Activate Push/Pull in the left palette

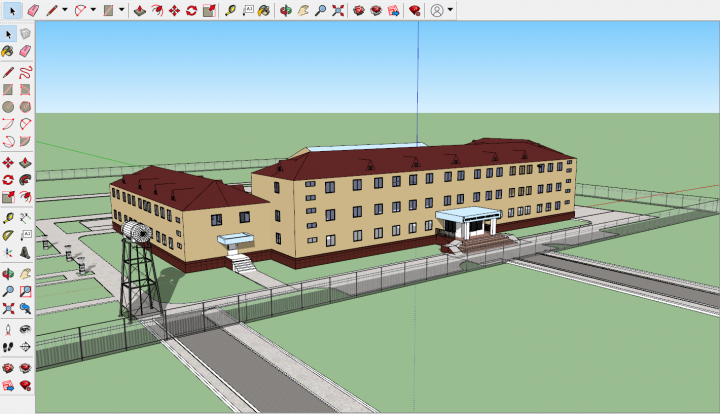click(25, 162)
